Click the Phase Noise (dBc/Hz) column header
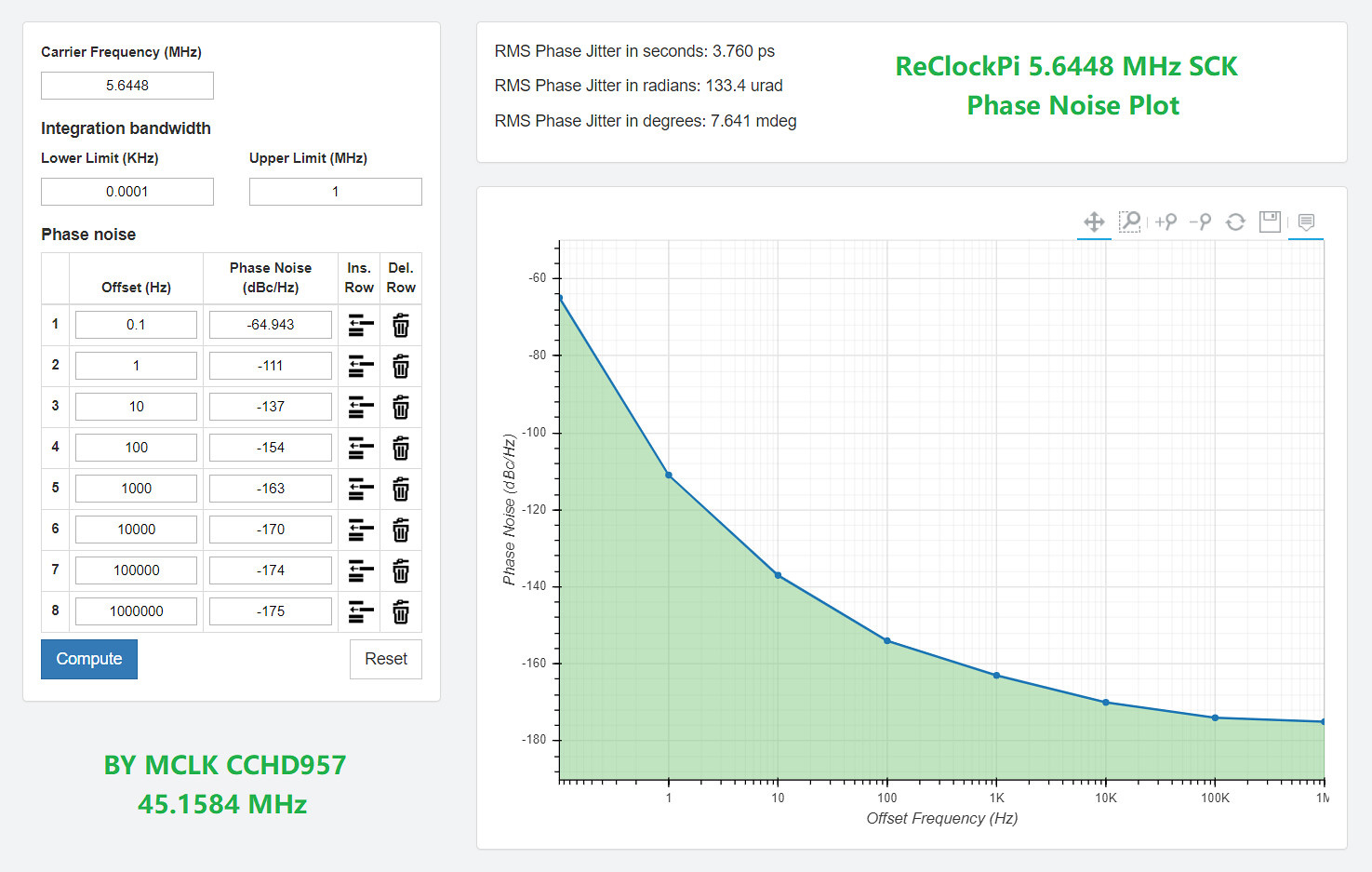Image resolution: width=1372 pixels, height=872 pixels. pos(271,277)
